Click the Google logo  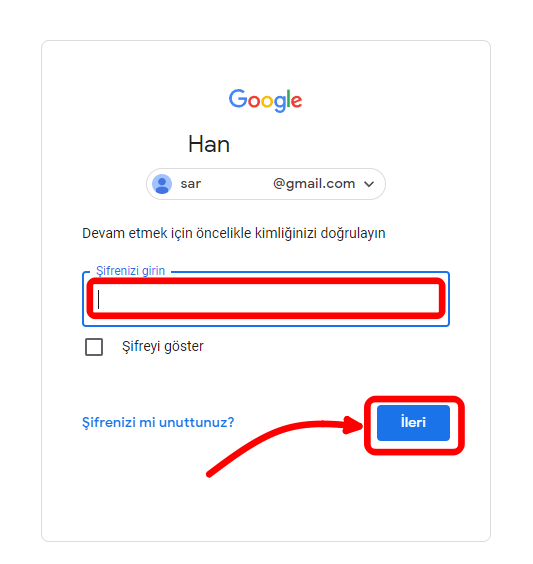(x=265, y=100)
